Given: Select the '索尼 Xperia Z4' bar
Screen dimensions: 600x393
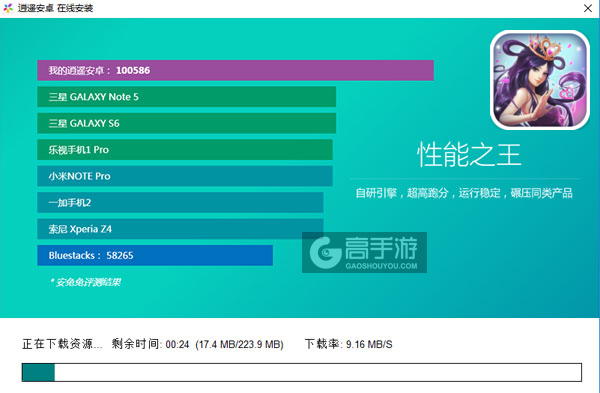Looking at the screenshot, I should [x=180, y=229].
